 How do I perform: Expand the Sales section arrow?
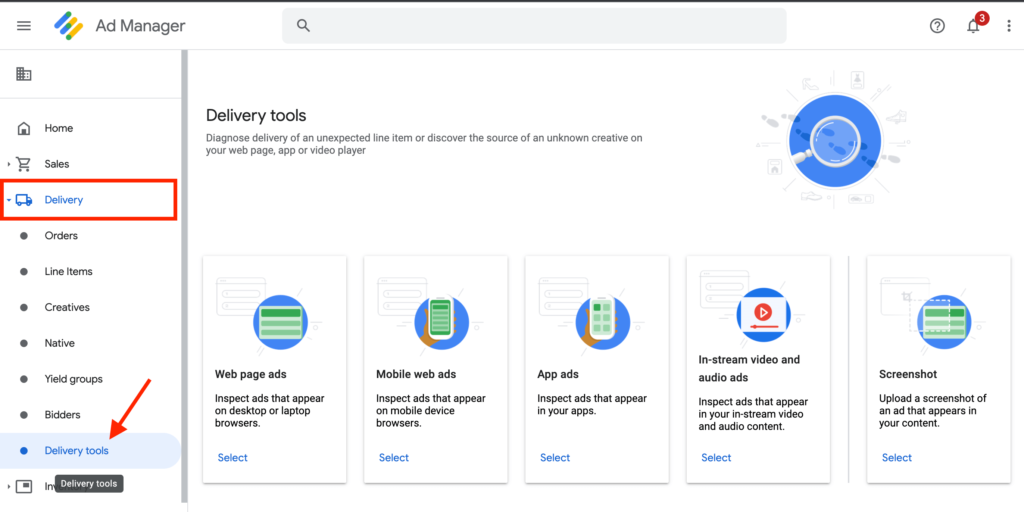[x=8, y=164]
